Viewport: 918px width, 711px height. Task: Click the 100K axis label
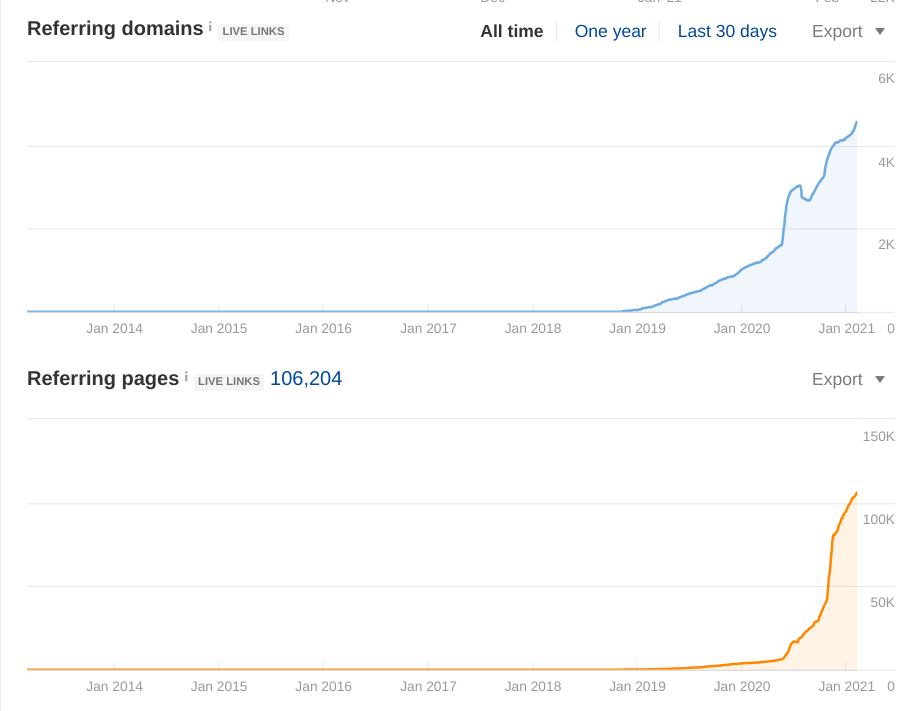[878, 519]
